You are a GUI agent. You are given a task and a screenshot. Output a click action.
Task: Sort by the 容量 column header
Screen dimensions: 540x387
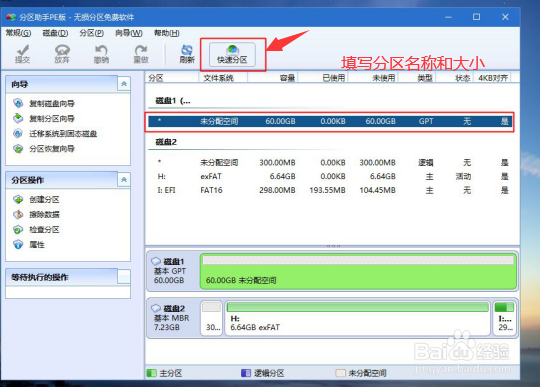pos(272,78)
